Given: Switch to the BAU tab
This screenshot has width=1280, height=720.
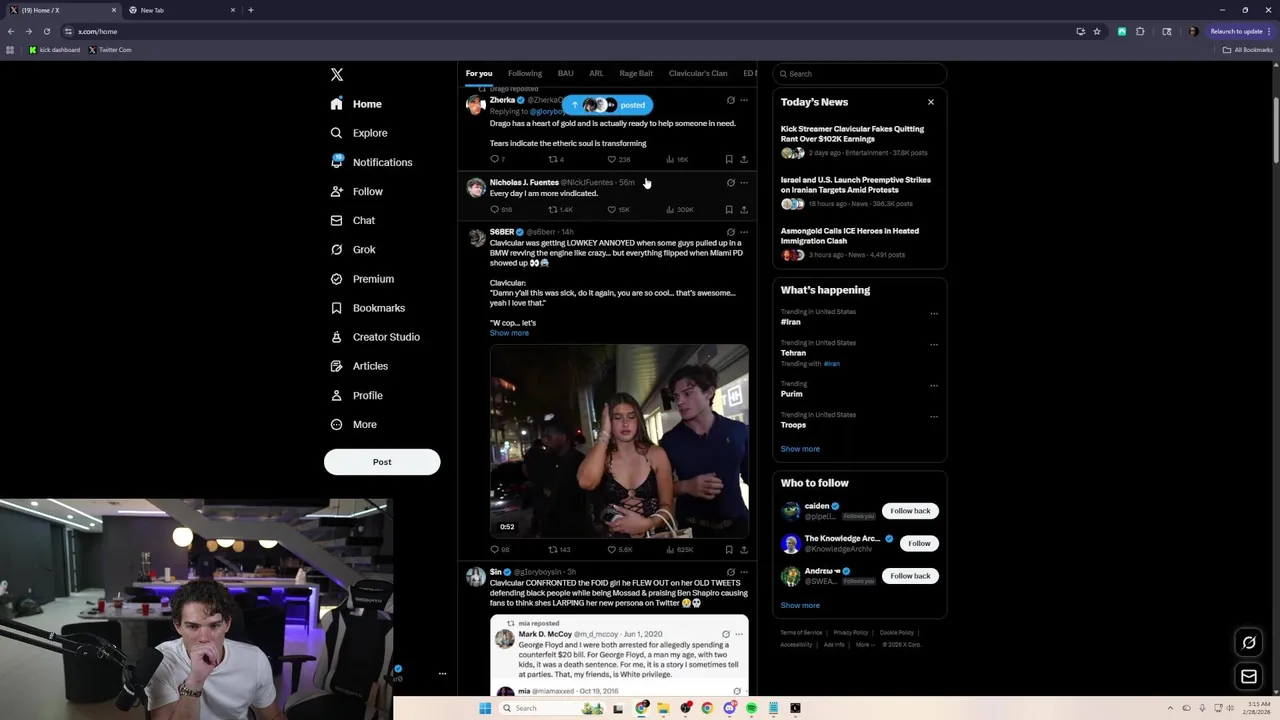Looking at the screenshot, I should [x=565, y=73].
